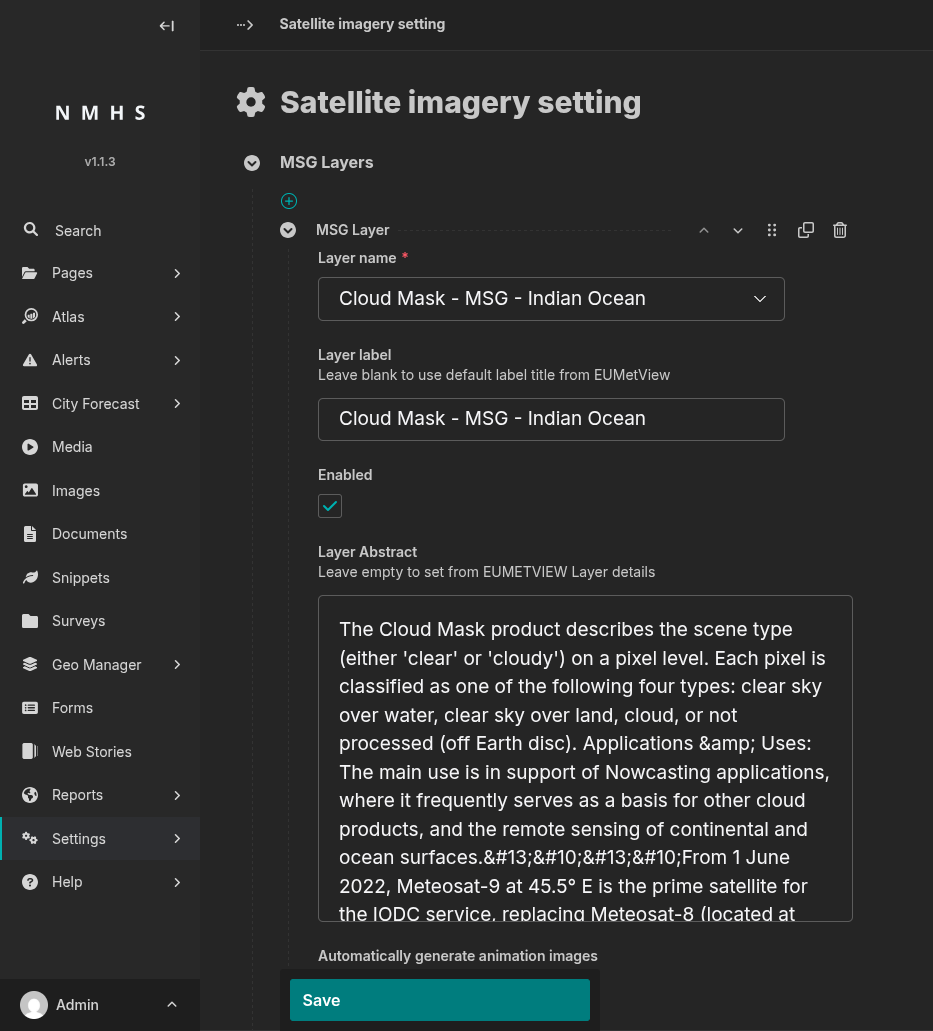Click the v1.1.3 version text
This screenshot has height=1031, width=933.
100,162
